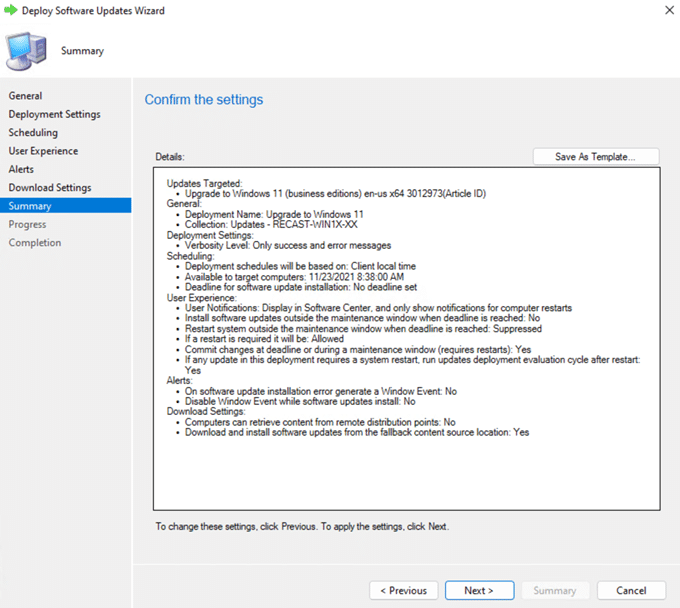Screen dimensions: 680x608
Task: Click the Confirm the settings heading
Action: click(204, 100)
